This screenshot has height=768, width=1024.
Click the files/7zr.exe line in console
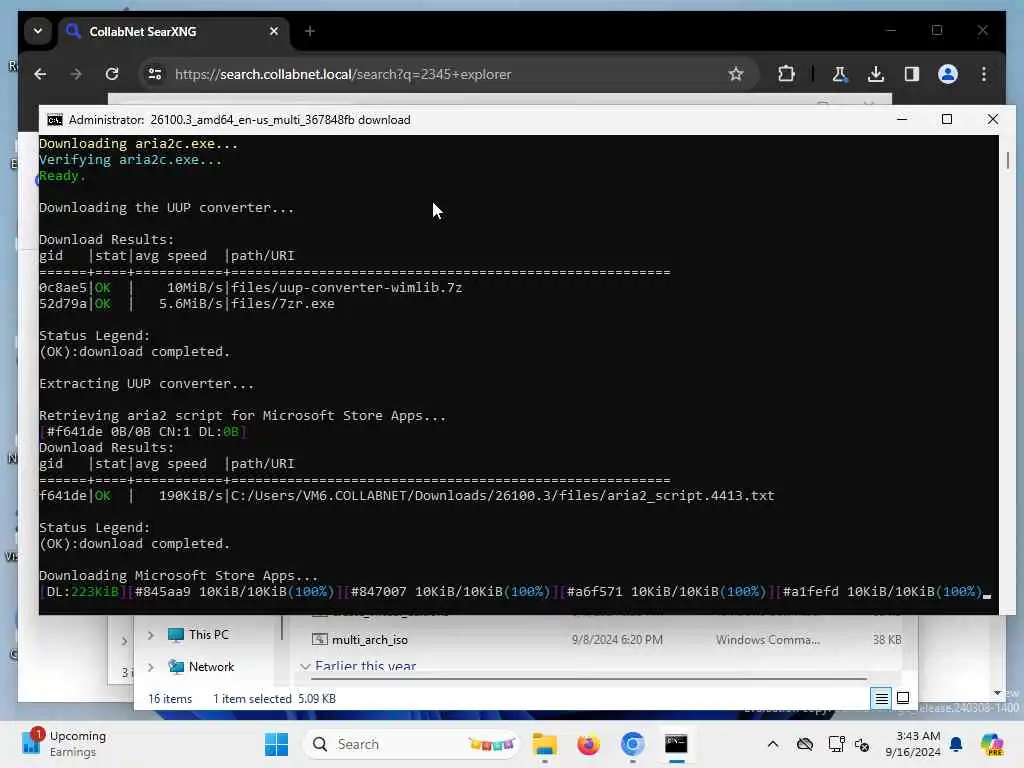click(187, 304)
